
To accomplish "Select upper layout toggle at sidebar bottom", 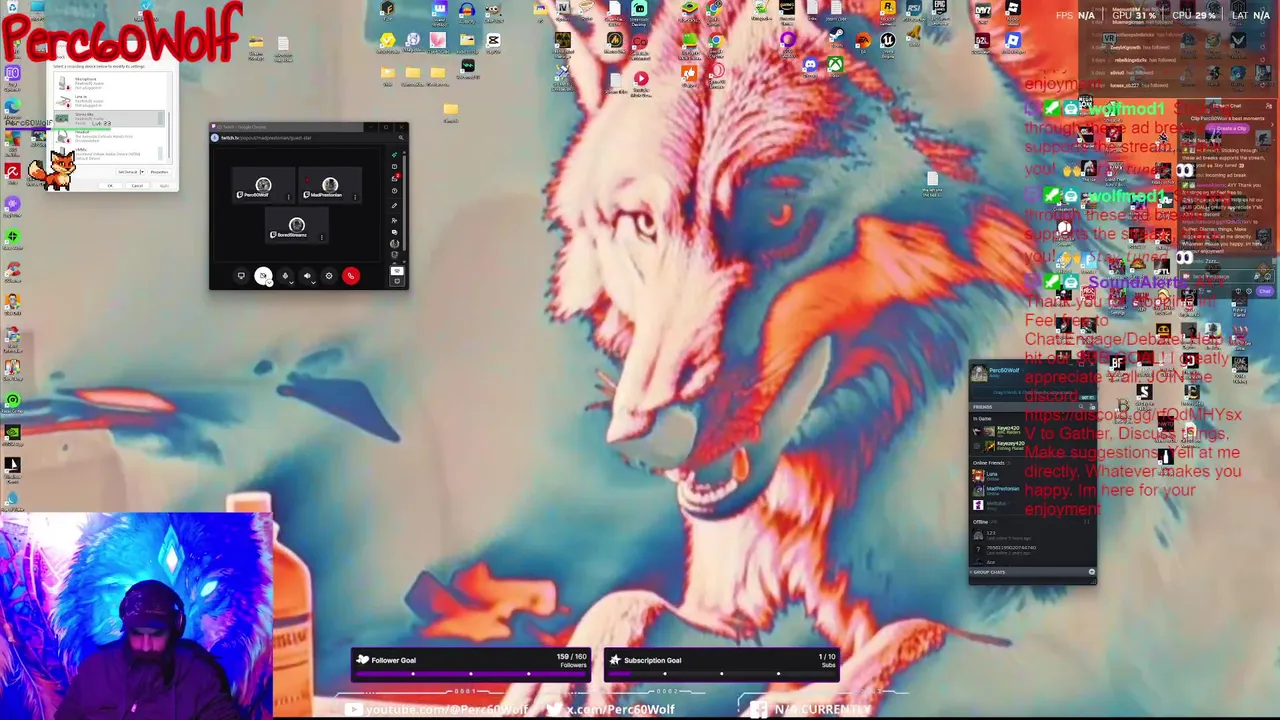I will [397, 271].
